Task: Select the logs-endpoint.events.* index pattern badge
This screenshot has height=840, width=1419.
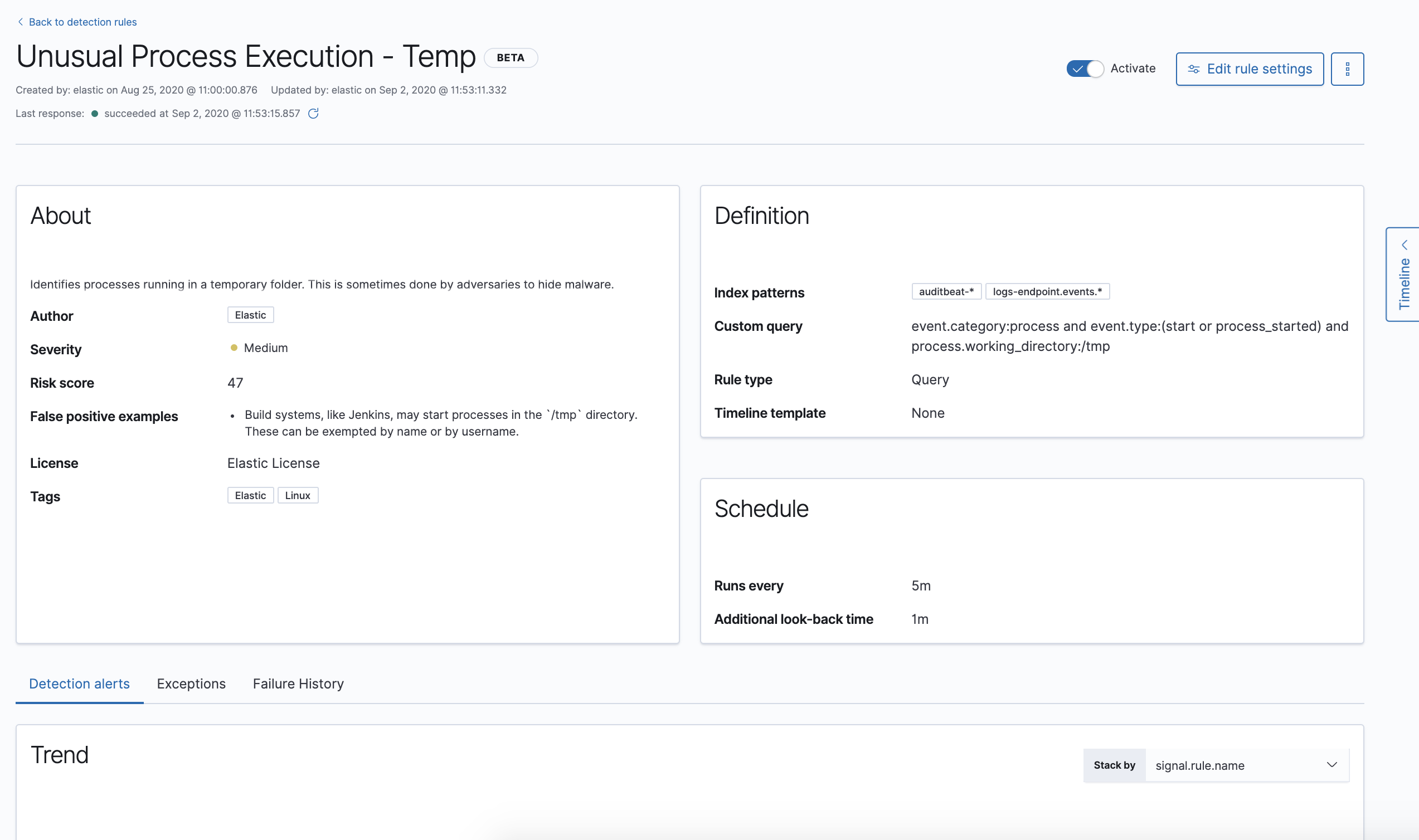Action: coord(1047,291)
